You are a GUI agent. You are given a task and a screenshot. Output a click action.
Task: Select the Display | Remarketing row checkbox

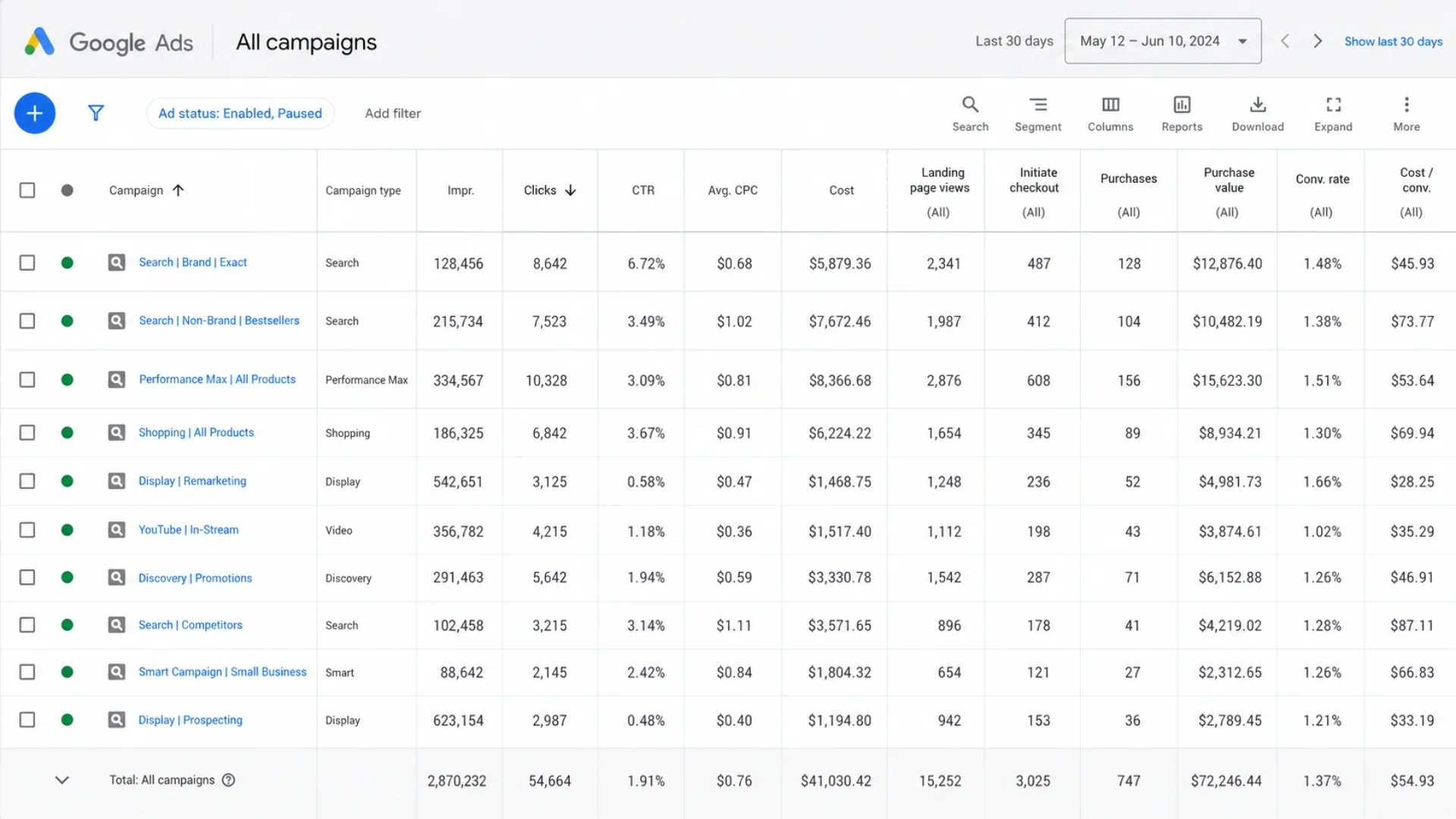coord(27,481)
